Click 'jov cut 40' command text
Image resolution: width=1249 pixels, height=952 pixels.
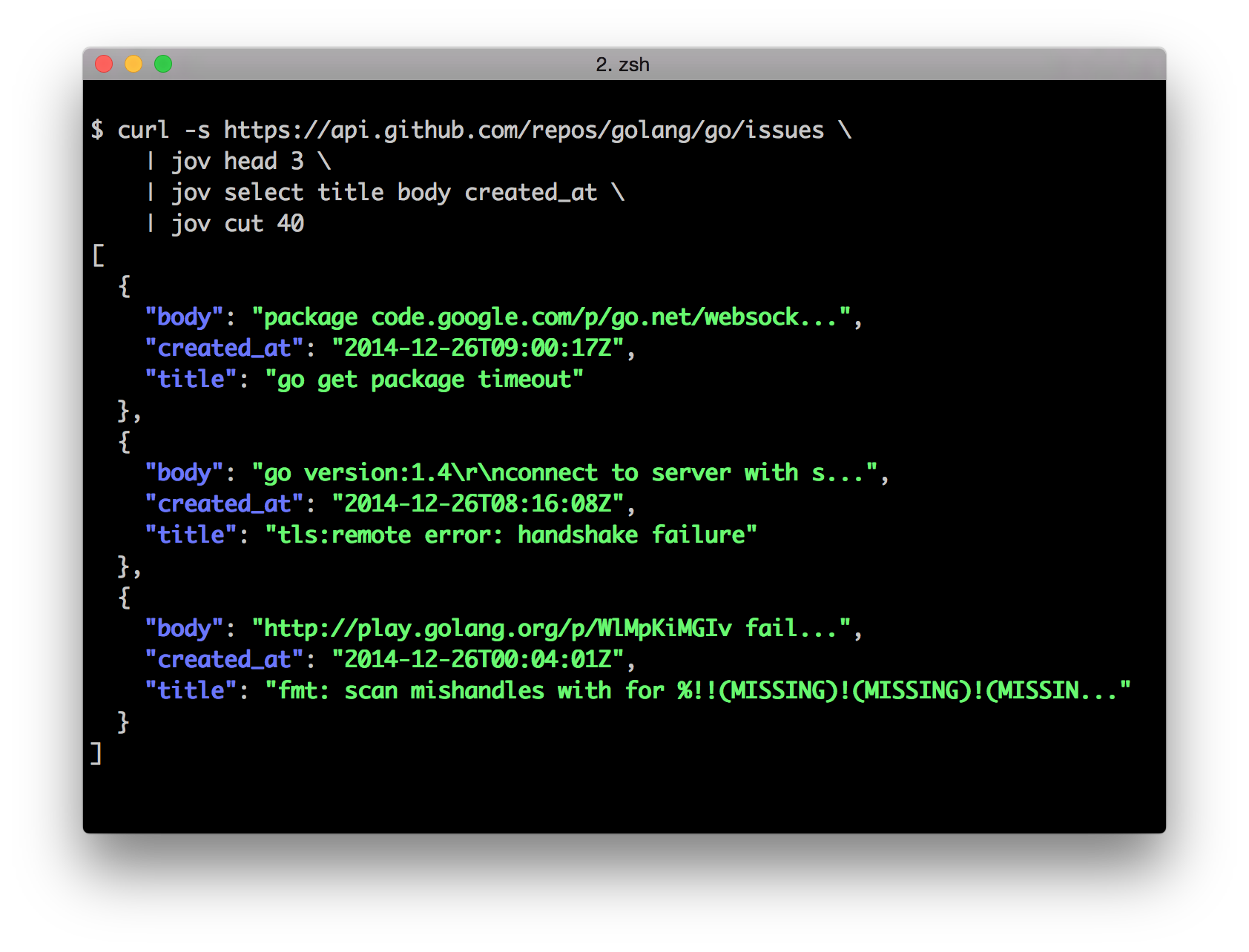pyautogui.click(x=237, y=224)
